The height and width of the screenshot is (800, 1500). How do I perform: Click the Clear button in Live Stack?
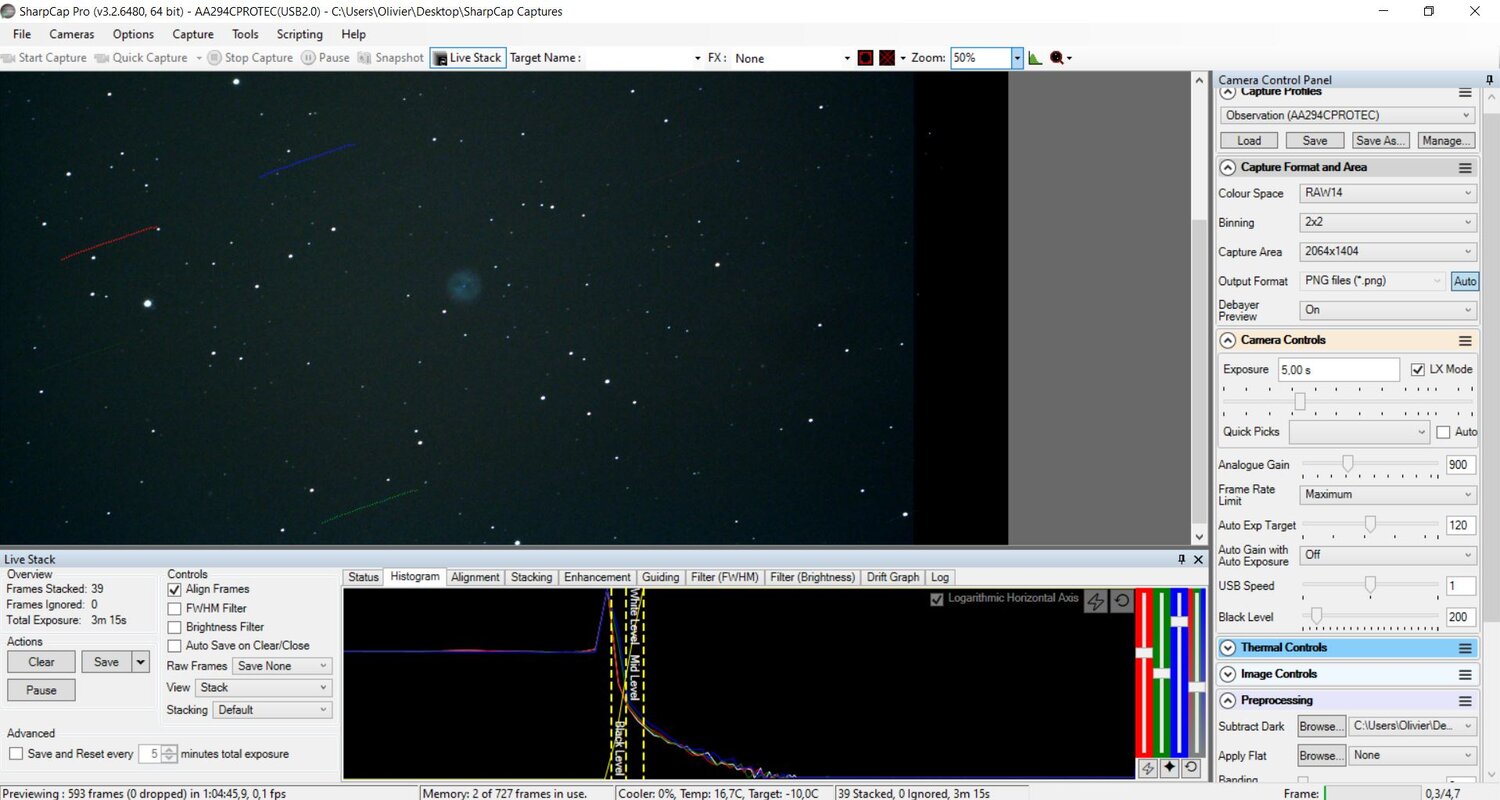(x=41, y=662)
